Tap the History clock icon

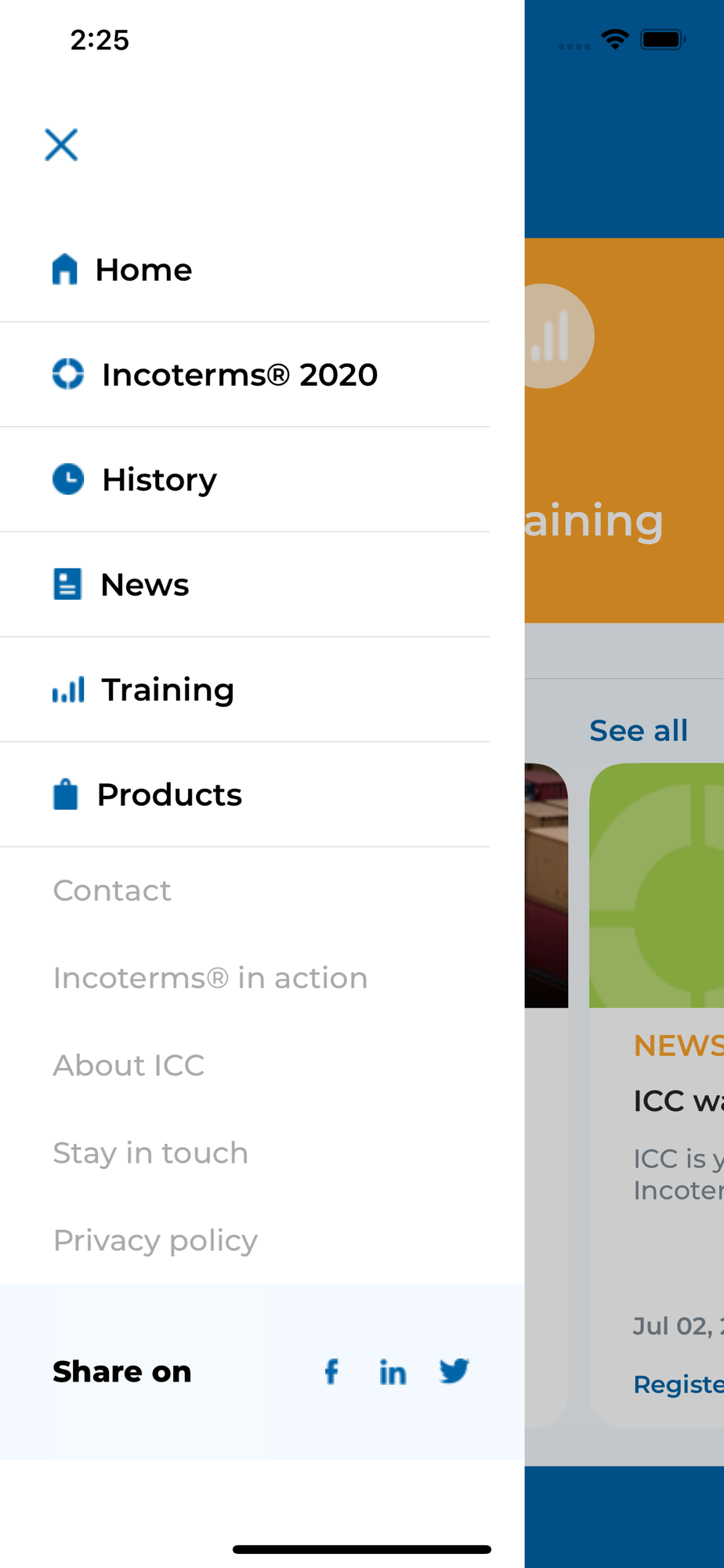[68, 479]
